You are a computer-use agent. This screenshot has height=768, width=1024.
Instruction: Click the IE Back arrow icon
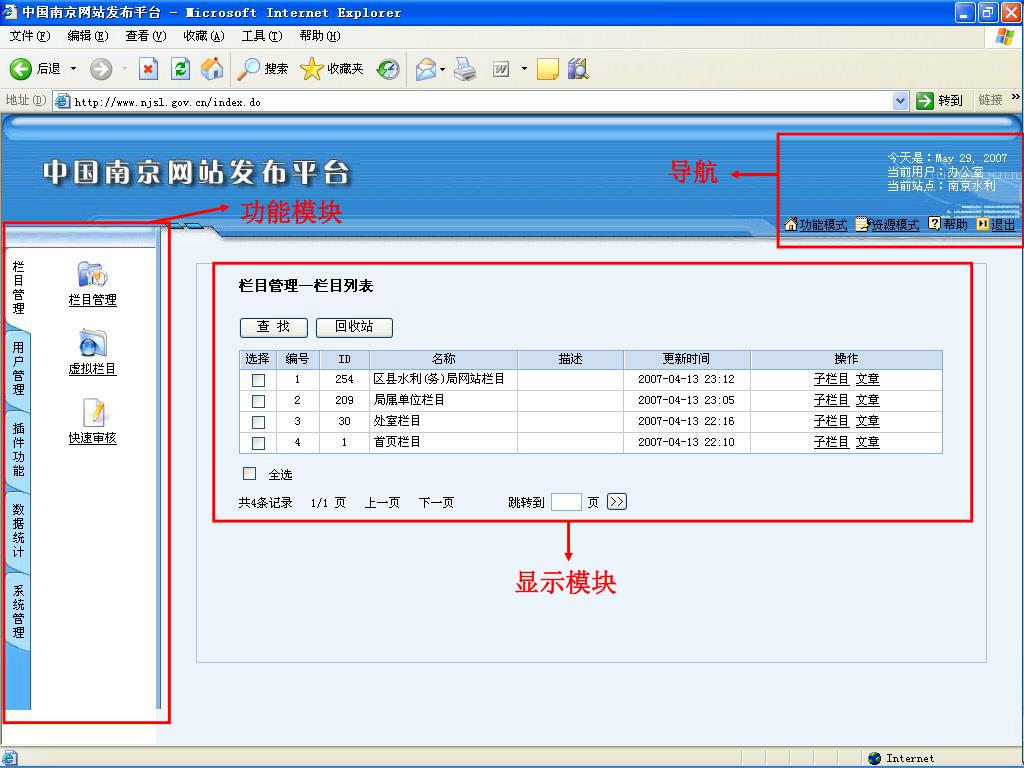[20, 69]
